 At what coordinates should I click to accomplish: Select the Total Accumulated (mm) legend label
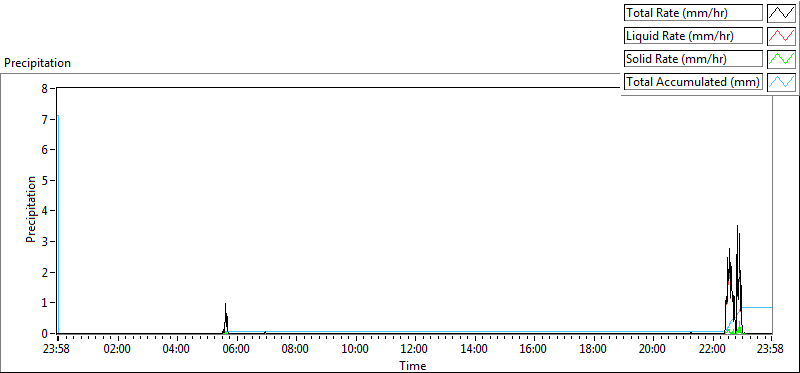click(x=693, y=82)
